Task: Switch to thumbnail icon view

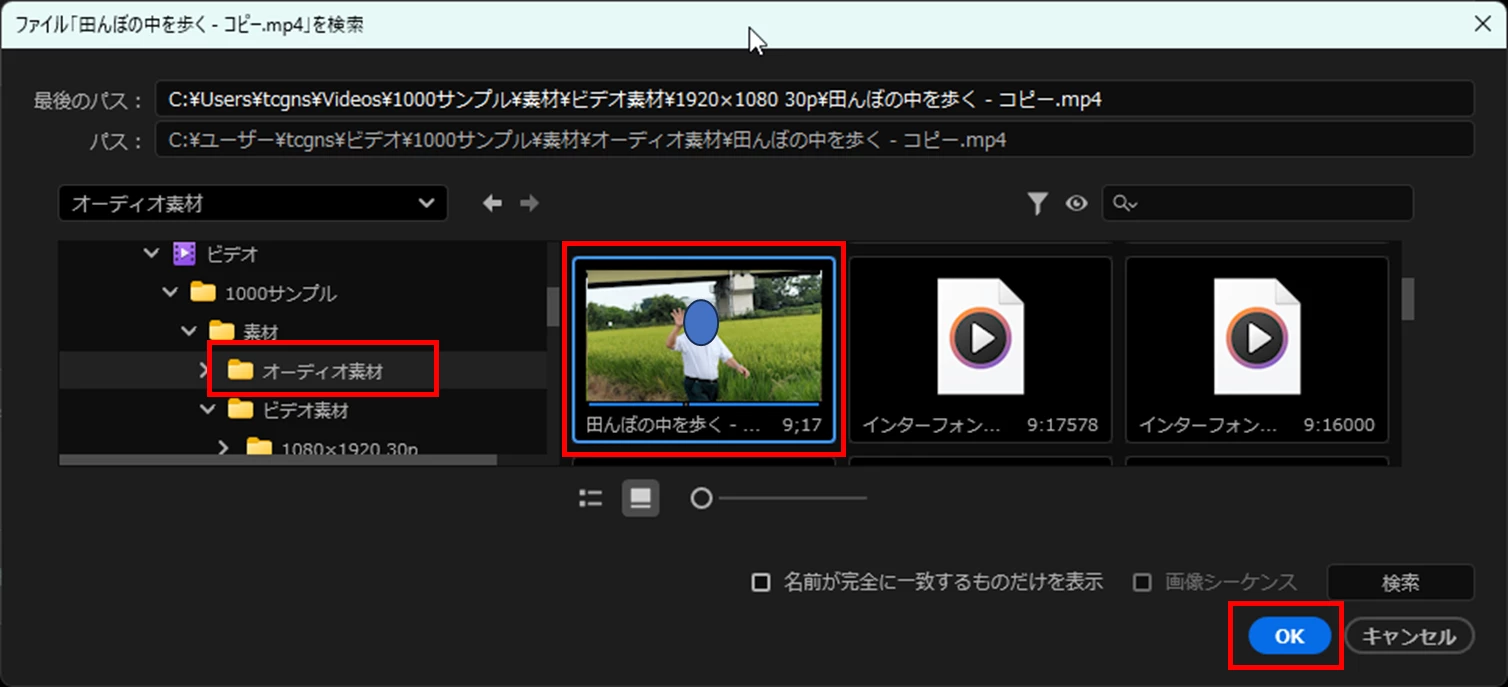Action: pos(641,498)
